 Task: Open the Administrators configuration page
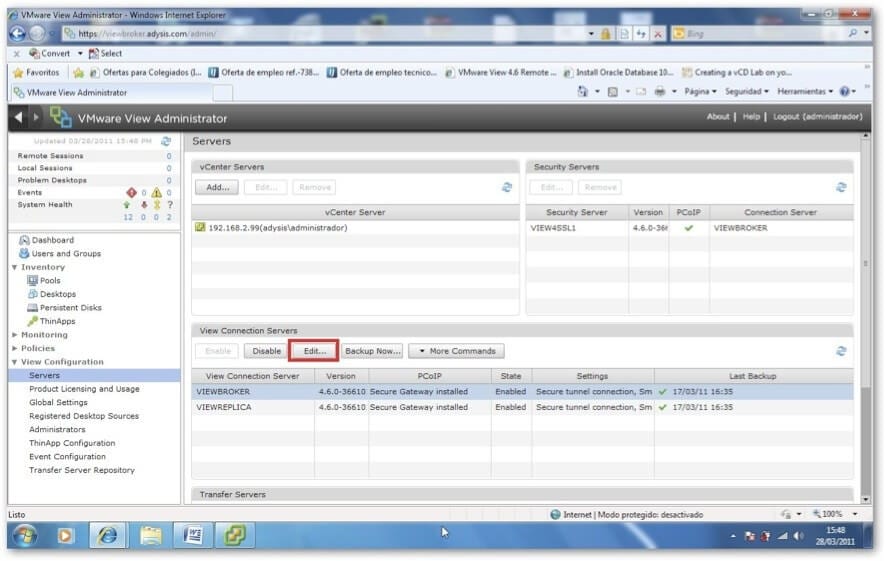coord(57,430)
